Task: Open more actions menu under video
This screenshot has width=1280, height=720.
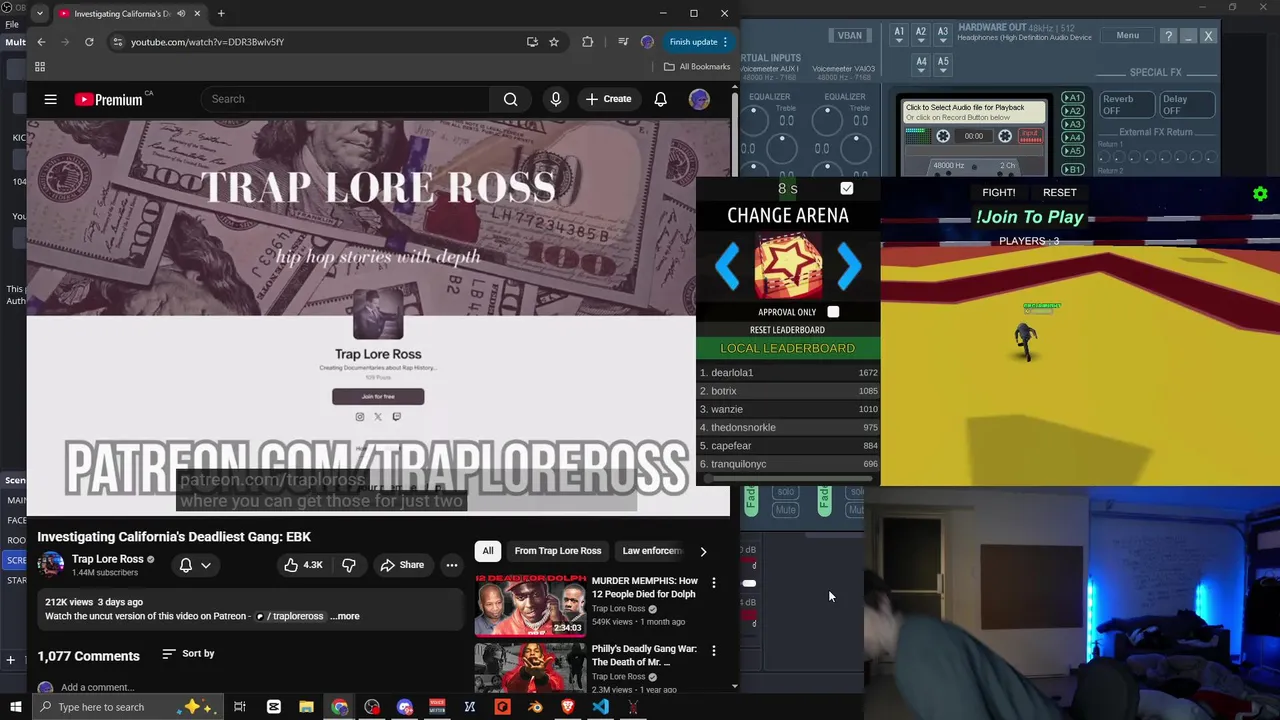Action: [x=452, y=565]
